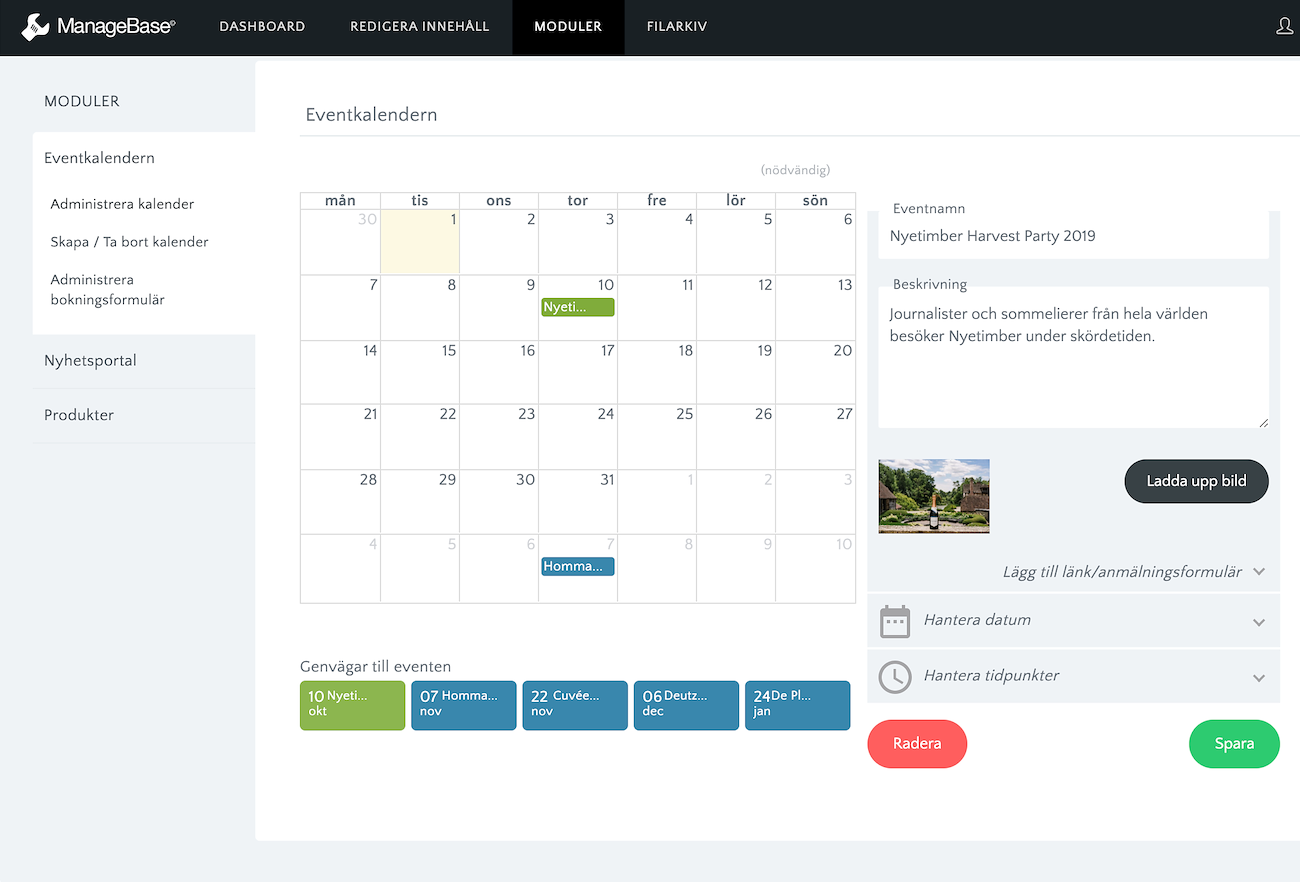Viewport: 1300px width, 882px height.
Task: Select the 22 nov Cuvée event shortcut
Action: coord(574,705)
